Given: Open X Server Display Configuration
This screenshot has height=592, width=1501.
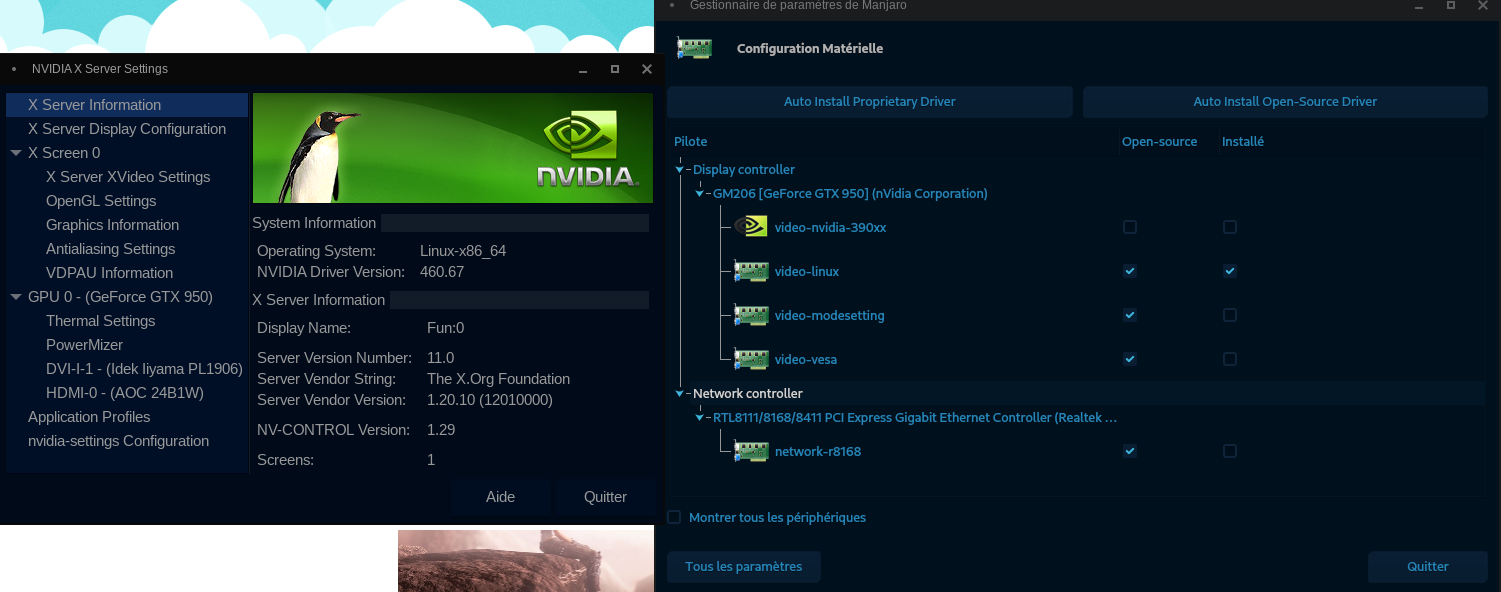Looking at the screenshot, I should pos(127,129).
